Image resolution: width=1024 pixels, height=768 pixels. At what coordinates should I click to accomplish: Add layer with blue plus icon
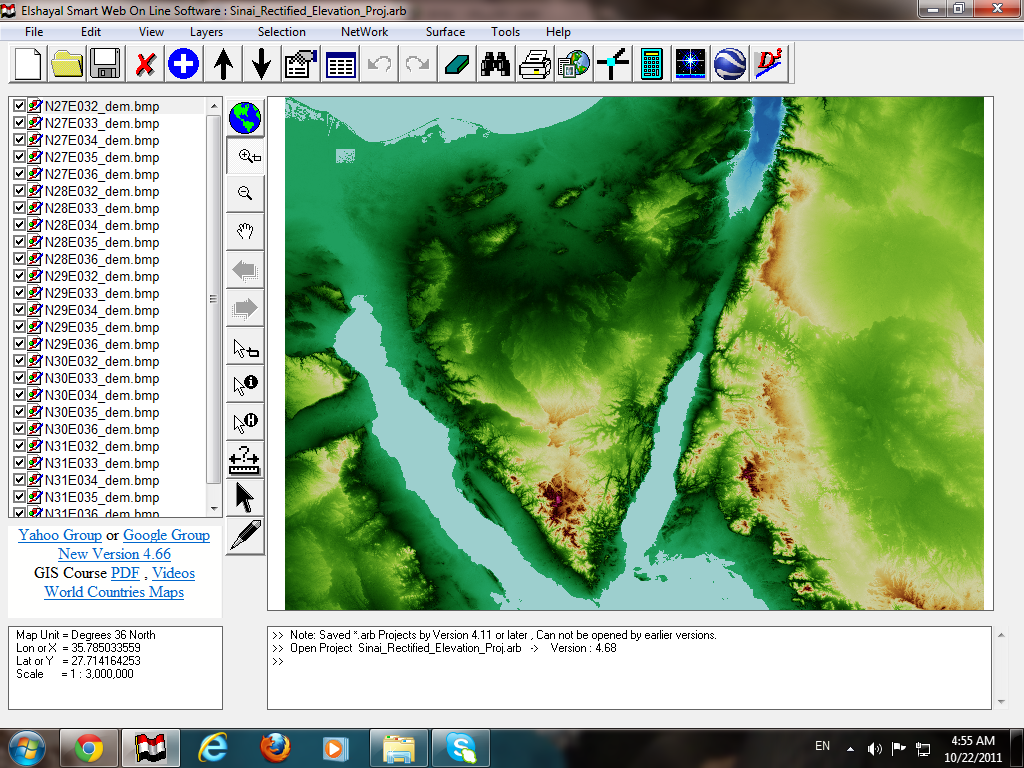click(x=184, y=64)
